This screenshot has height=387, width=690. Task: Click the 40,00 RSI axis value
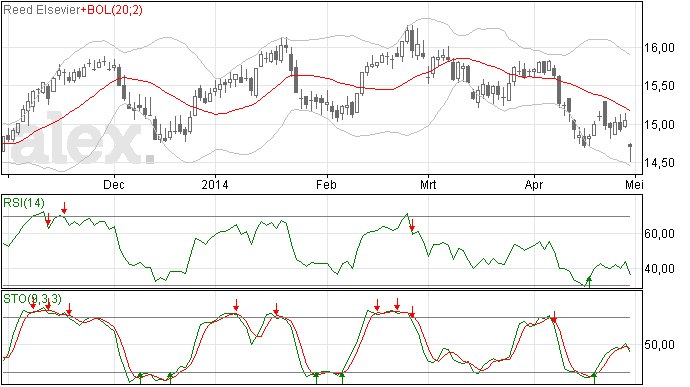click(659, 269)
